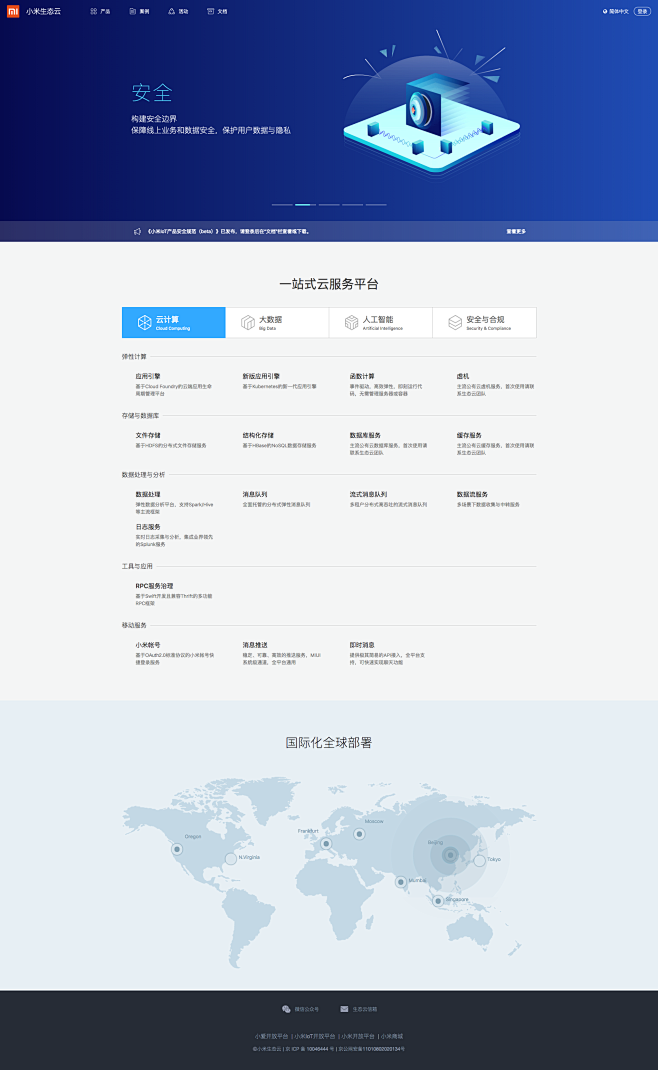Open the 小米IoT产品安全规范 announcement

pos(229,231)
